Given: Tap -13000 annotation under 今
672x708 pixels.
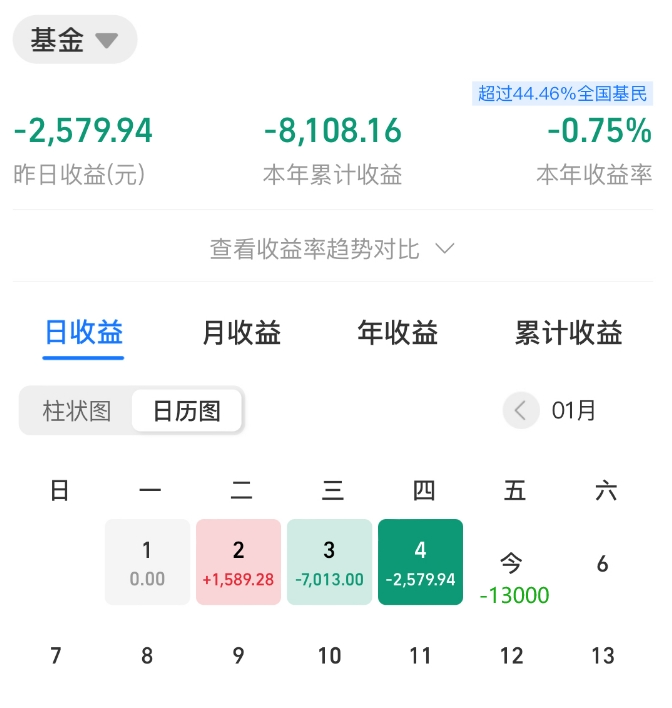Looking at the screenshot, I should (514, 595).
